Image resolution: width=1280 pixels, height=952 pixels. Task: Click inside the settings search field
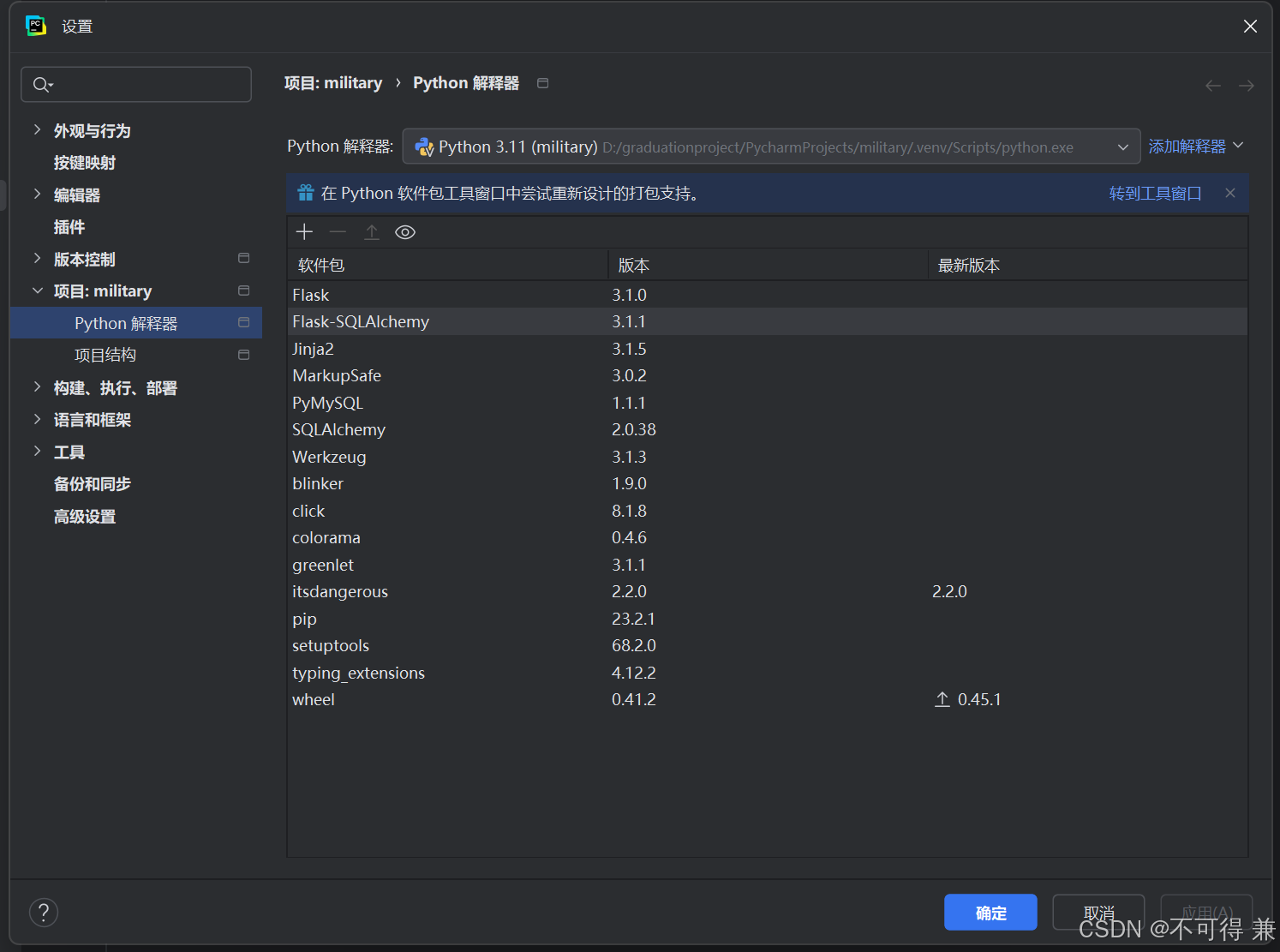[x=136, y=84]
